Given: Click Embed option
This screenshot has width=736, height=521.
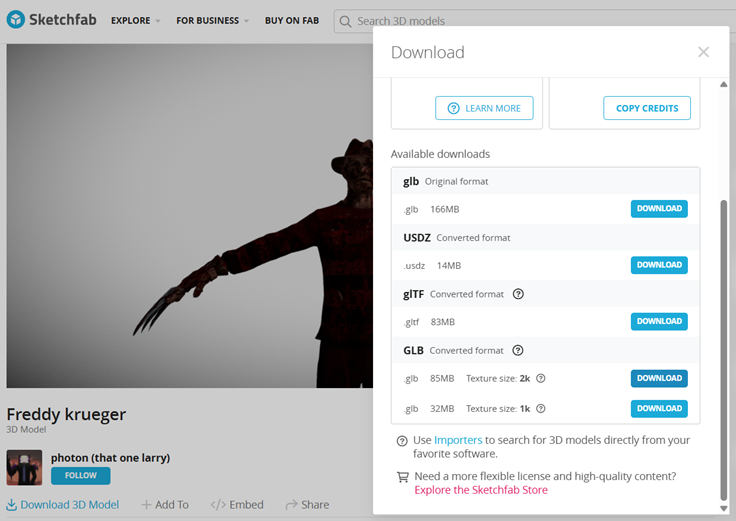Looking at the screenshot, I should pos(237,505).
